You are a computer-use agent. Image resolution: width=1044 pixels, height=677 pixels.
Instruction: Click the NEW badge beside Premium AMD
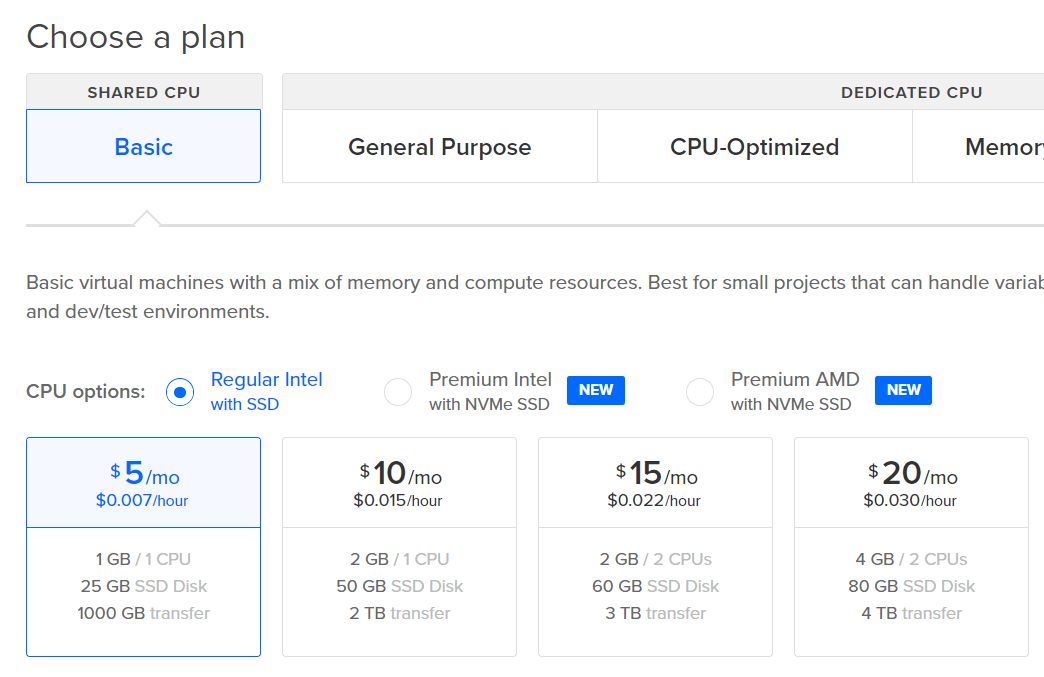(903, 390)
